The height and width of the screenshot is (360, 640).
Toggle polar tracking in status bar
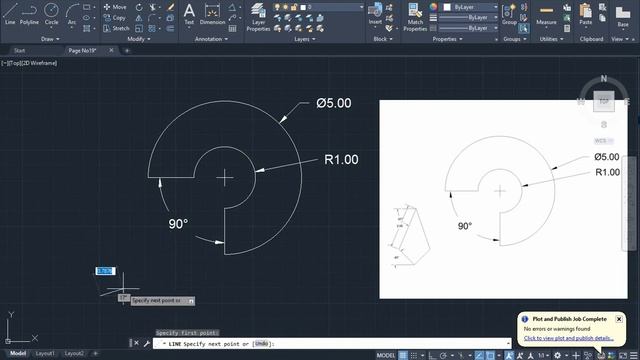tap(443, 356)
